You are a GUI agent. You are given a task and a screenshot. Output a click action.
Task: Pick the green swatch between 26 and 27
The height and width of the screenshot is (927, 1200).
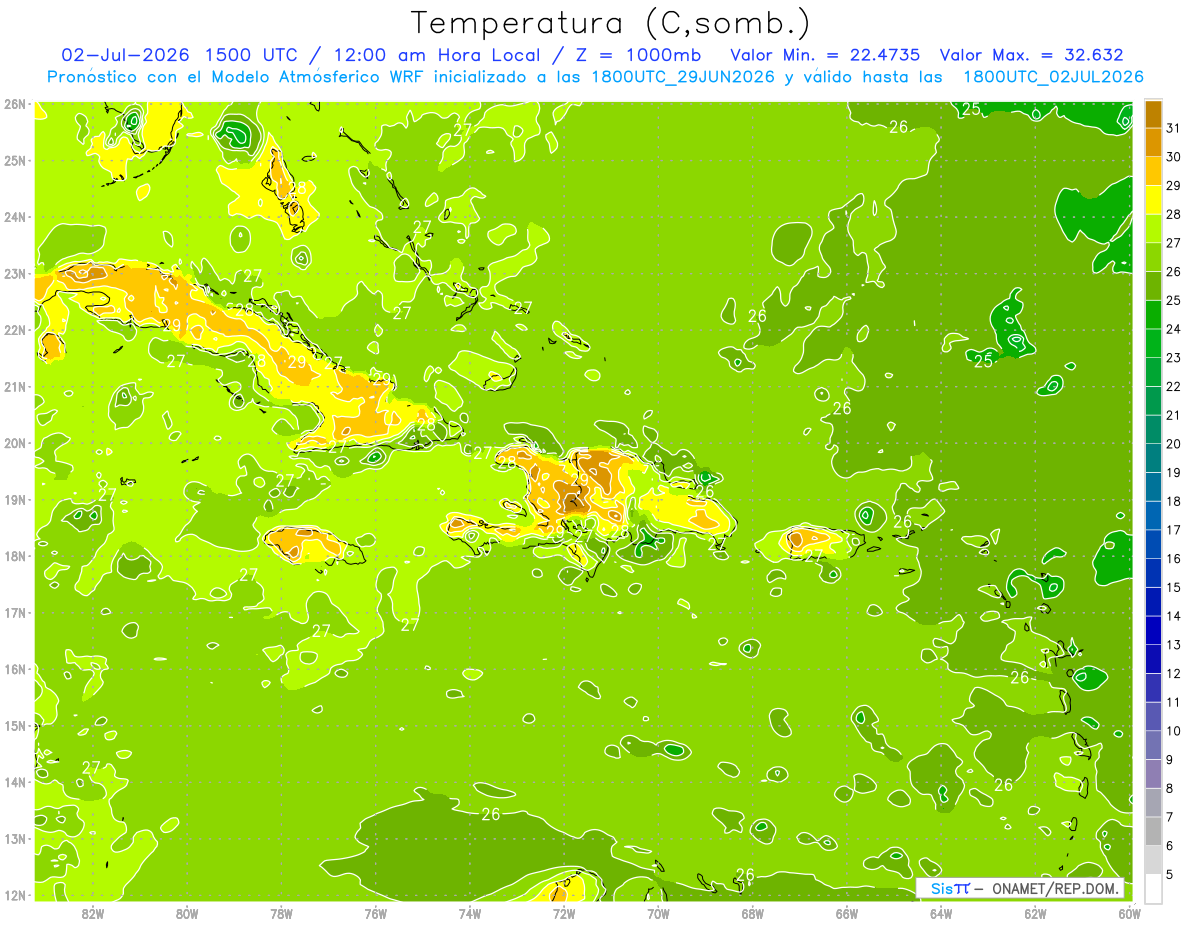(x=1153, y=257)
